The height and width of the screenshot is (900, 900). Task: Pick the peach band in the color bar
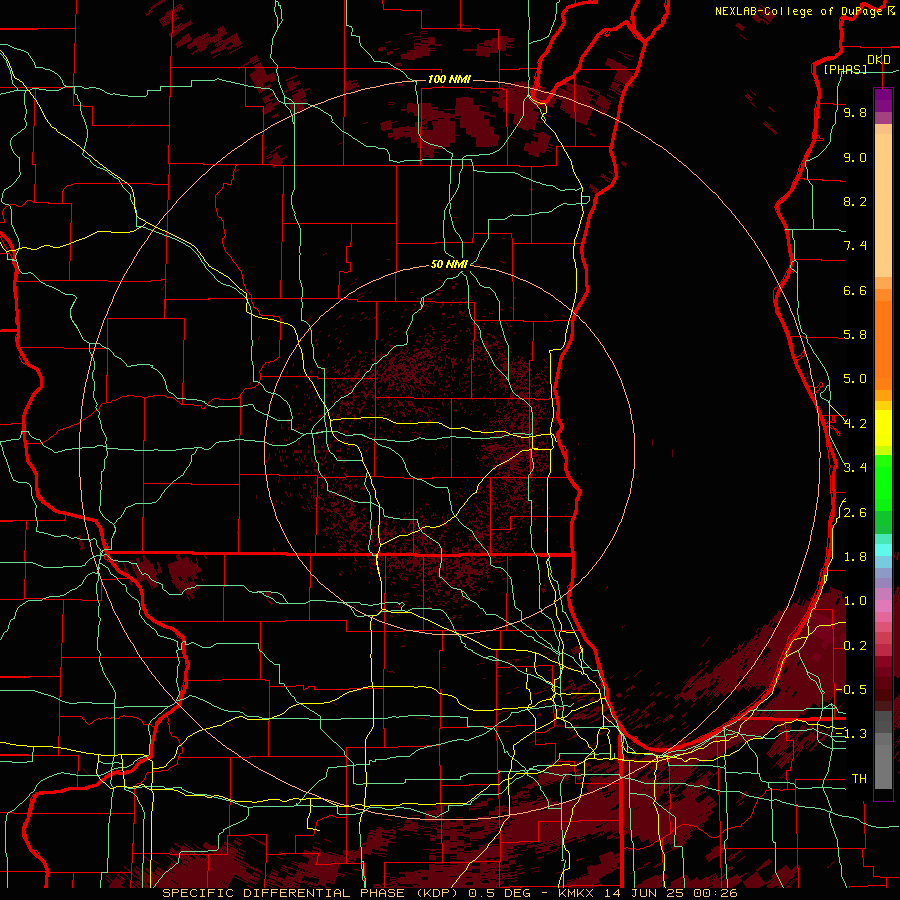[x=883, y=205]
